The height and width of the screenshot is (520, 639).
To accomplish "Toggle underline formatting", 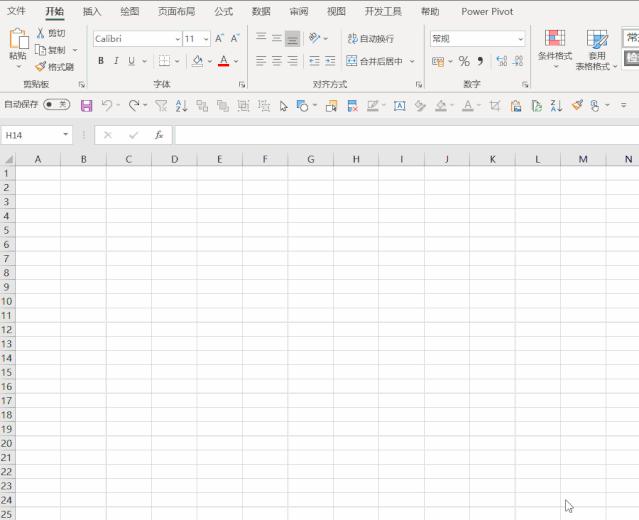I will pos(131,61).
